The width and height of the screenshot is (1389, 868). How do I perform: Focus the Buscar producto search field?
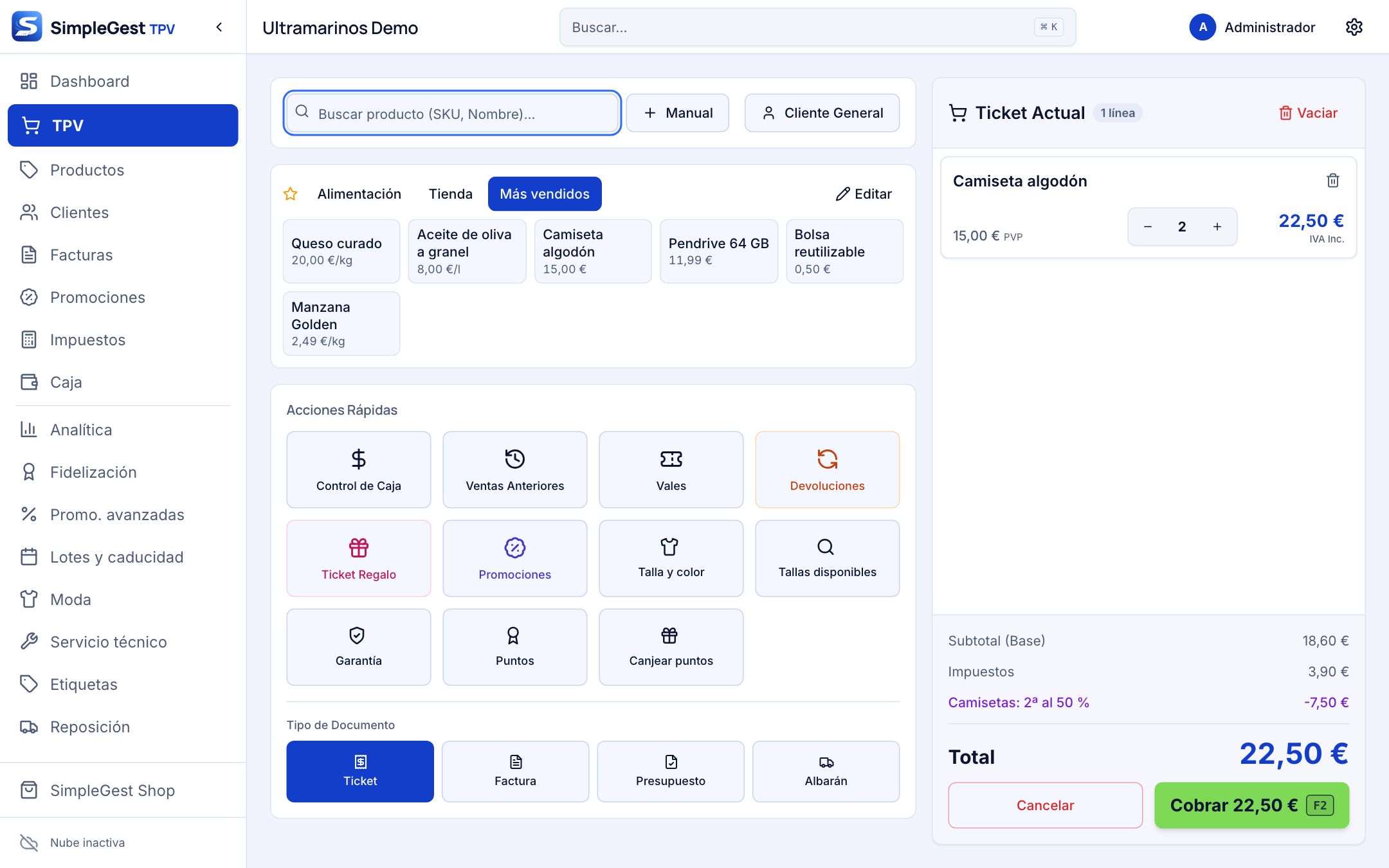click(x=452, y=113)
